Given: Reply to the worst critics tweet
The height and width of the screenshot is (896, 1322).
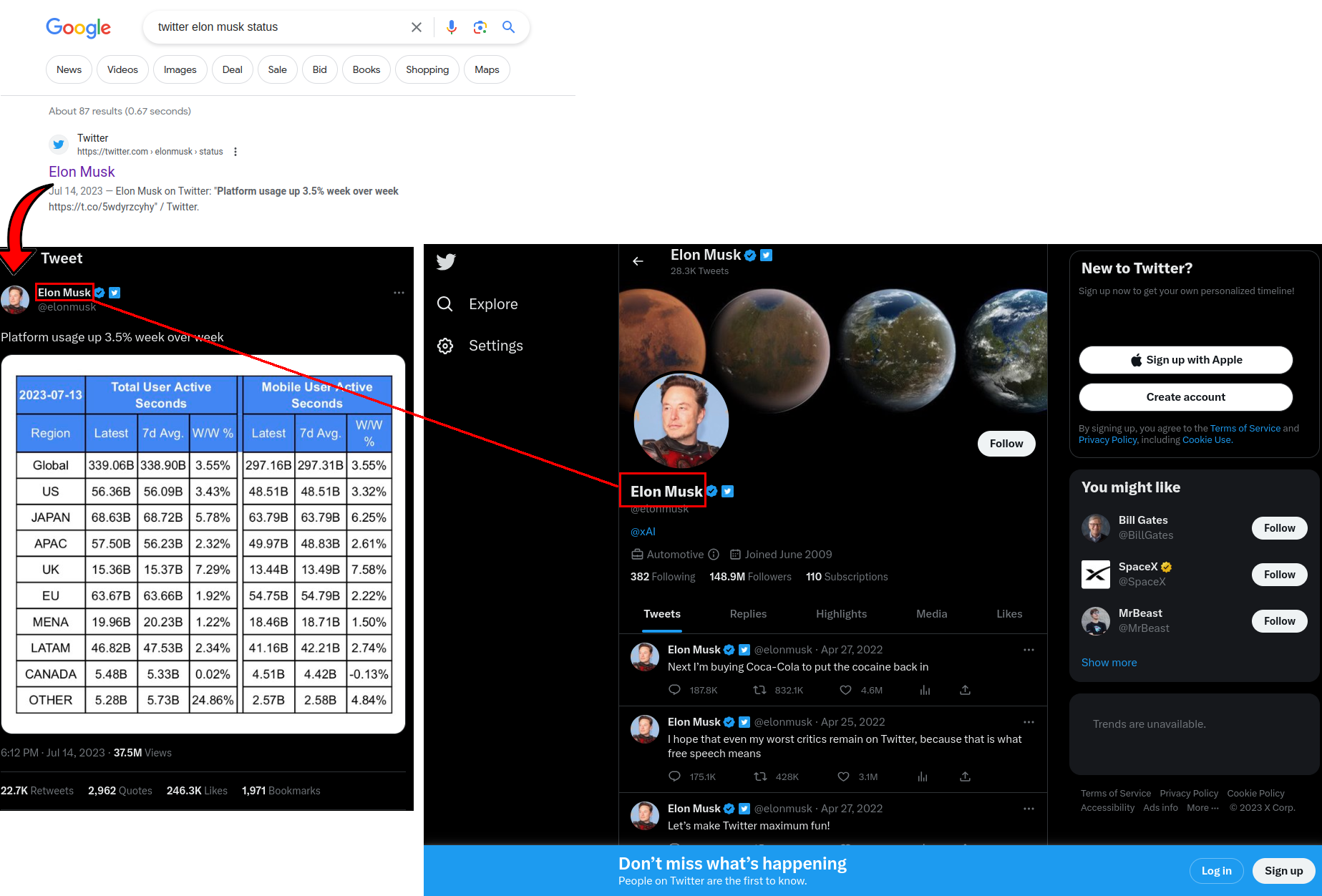Looking at the screenshot, I should 674,776.
